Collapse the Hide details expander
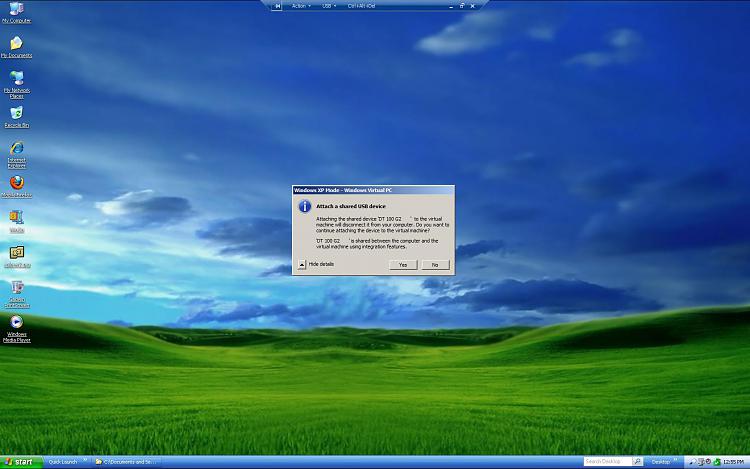The height and width of the screenshot is (469, 750). [302, 264]
